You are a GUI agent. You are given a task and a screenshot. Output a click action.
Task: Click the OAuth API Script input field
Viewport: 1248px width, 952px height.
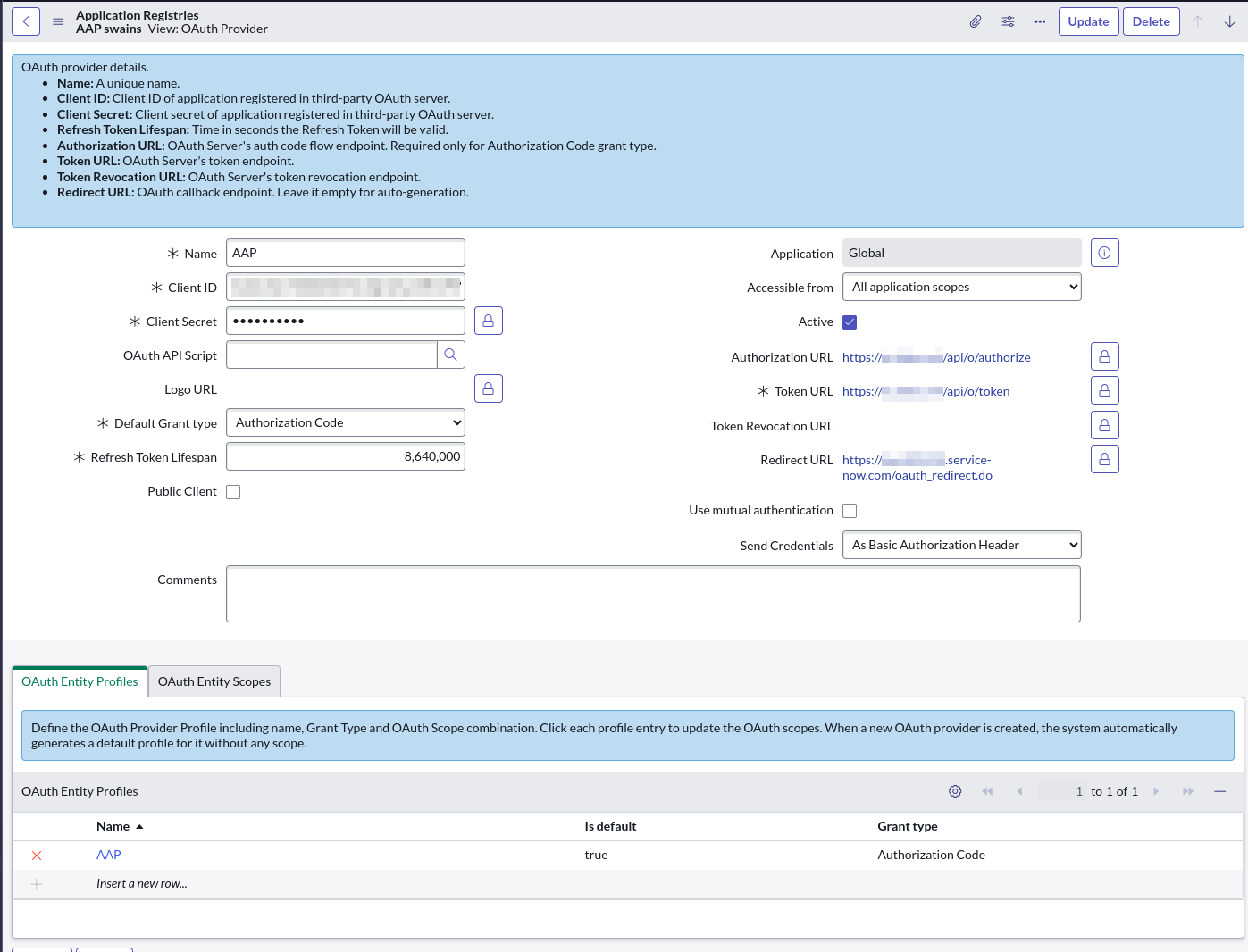331,355
